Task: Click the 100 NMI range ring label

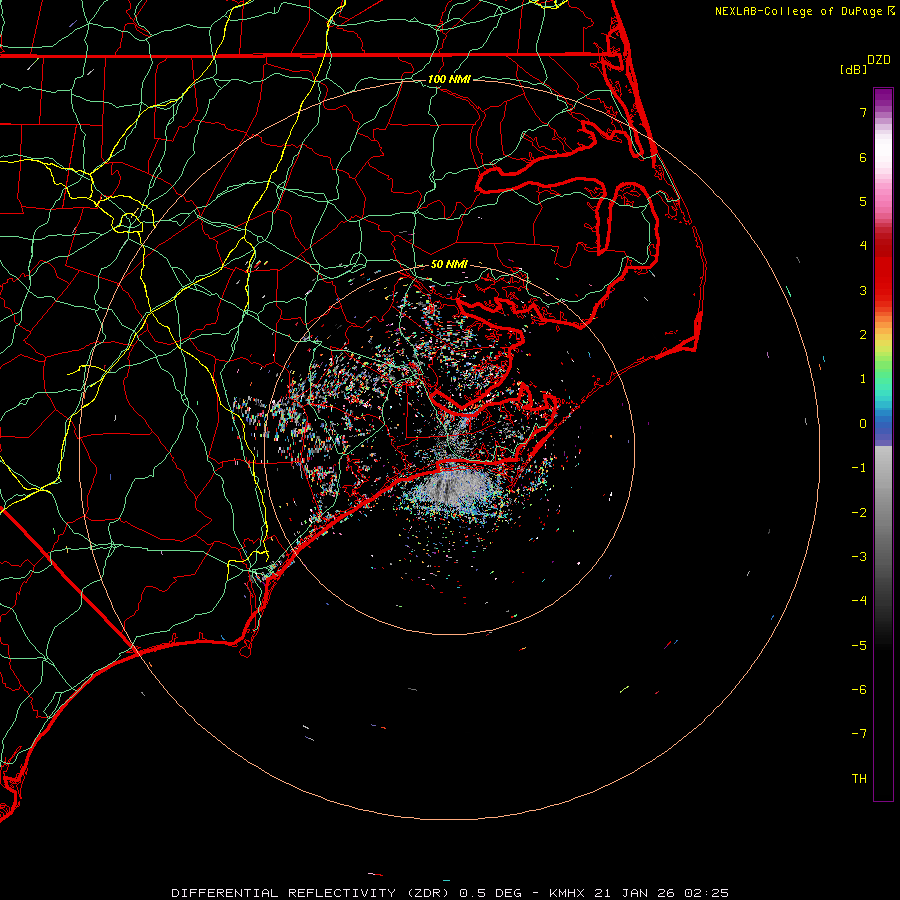Action: tap(449, 79)
